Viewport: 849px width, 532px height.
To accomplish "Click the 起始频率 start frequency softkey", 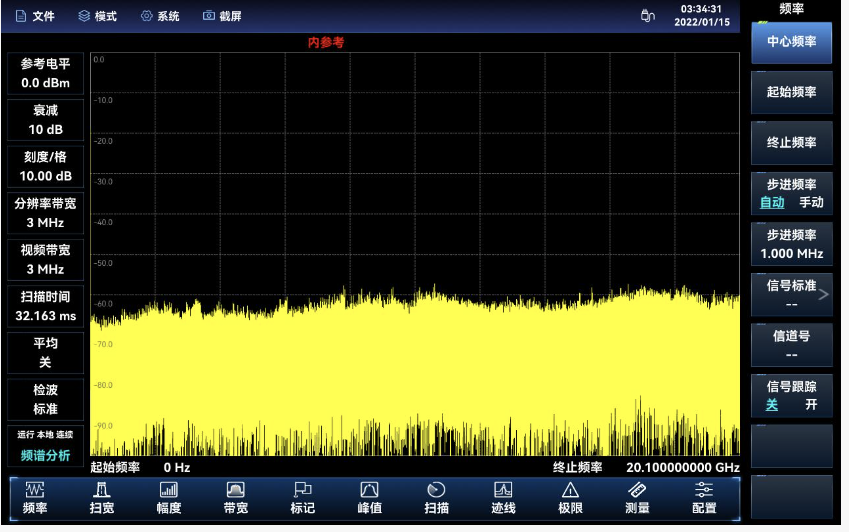I will tap(792, 92).
